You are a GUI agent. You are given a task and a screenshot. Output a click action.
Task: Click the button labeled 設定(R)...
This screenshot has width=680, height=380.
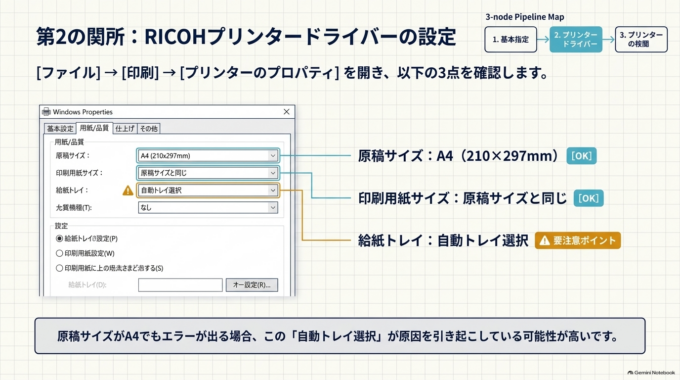(x=252, y=285)
